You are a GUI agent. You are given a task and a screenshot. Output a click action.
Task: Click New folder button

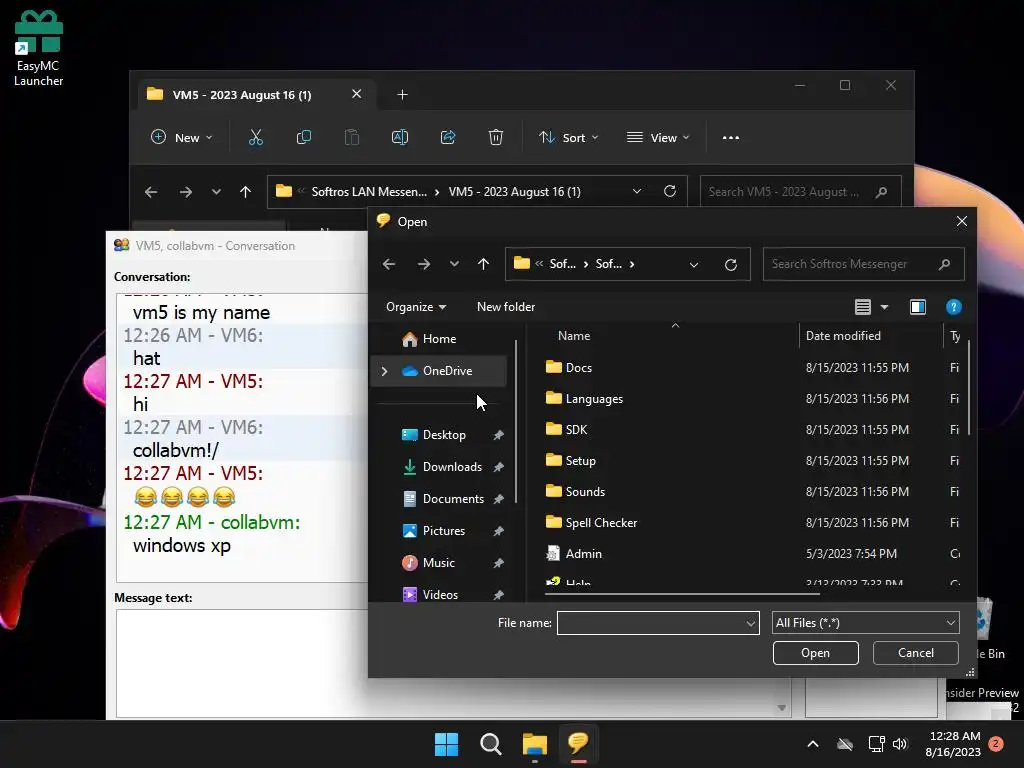[505, 307]
